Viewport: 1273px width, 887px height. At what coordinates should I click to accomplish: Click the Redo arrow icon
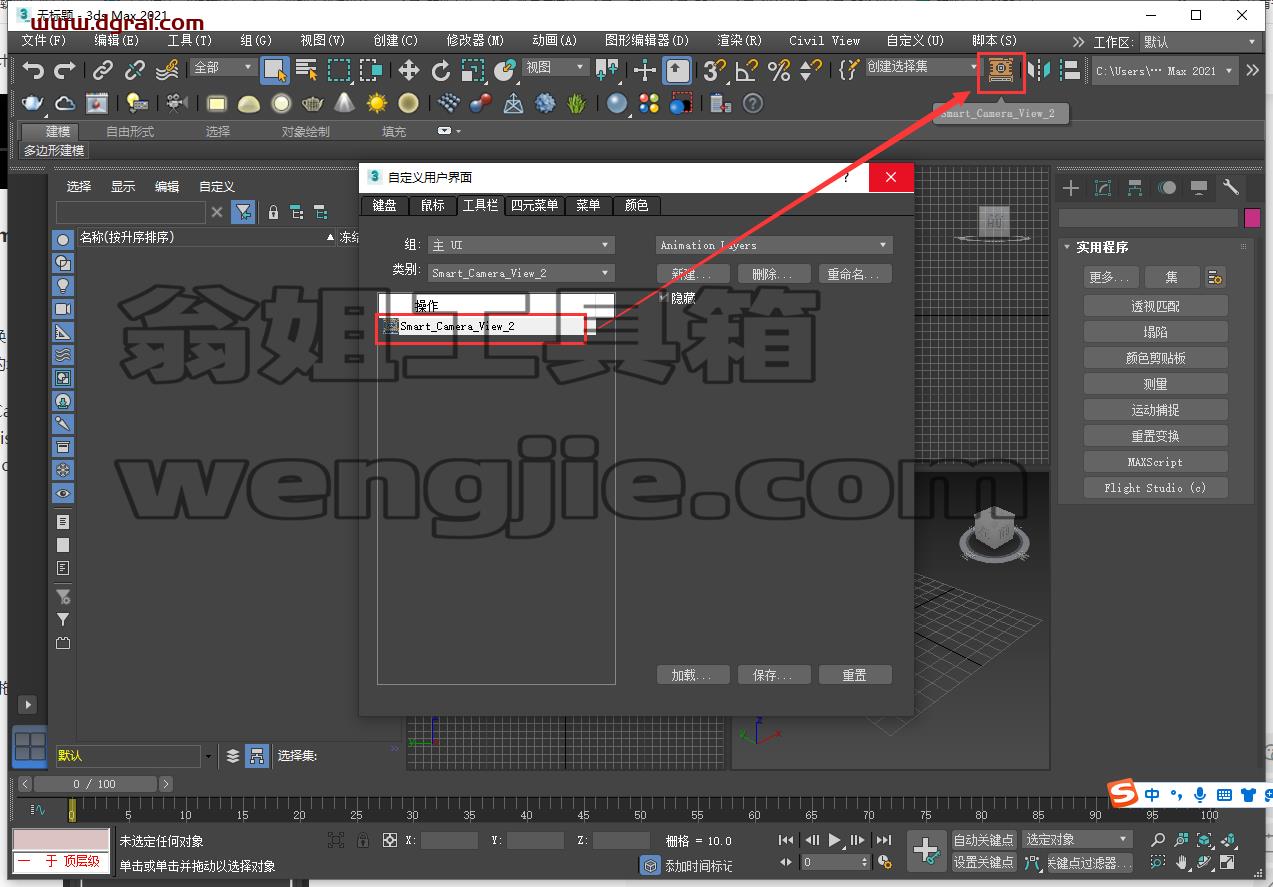[65, 70]
